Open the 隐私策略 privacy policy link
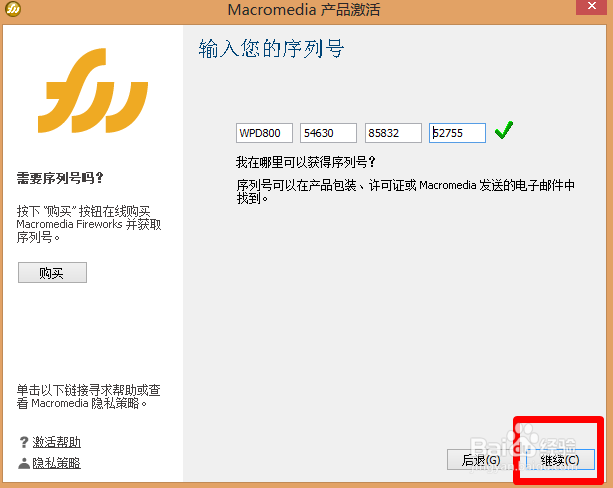Viewport: 613px width, 488px height. (57, 463)
